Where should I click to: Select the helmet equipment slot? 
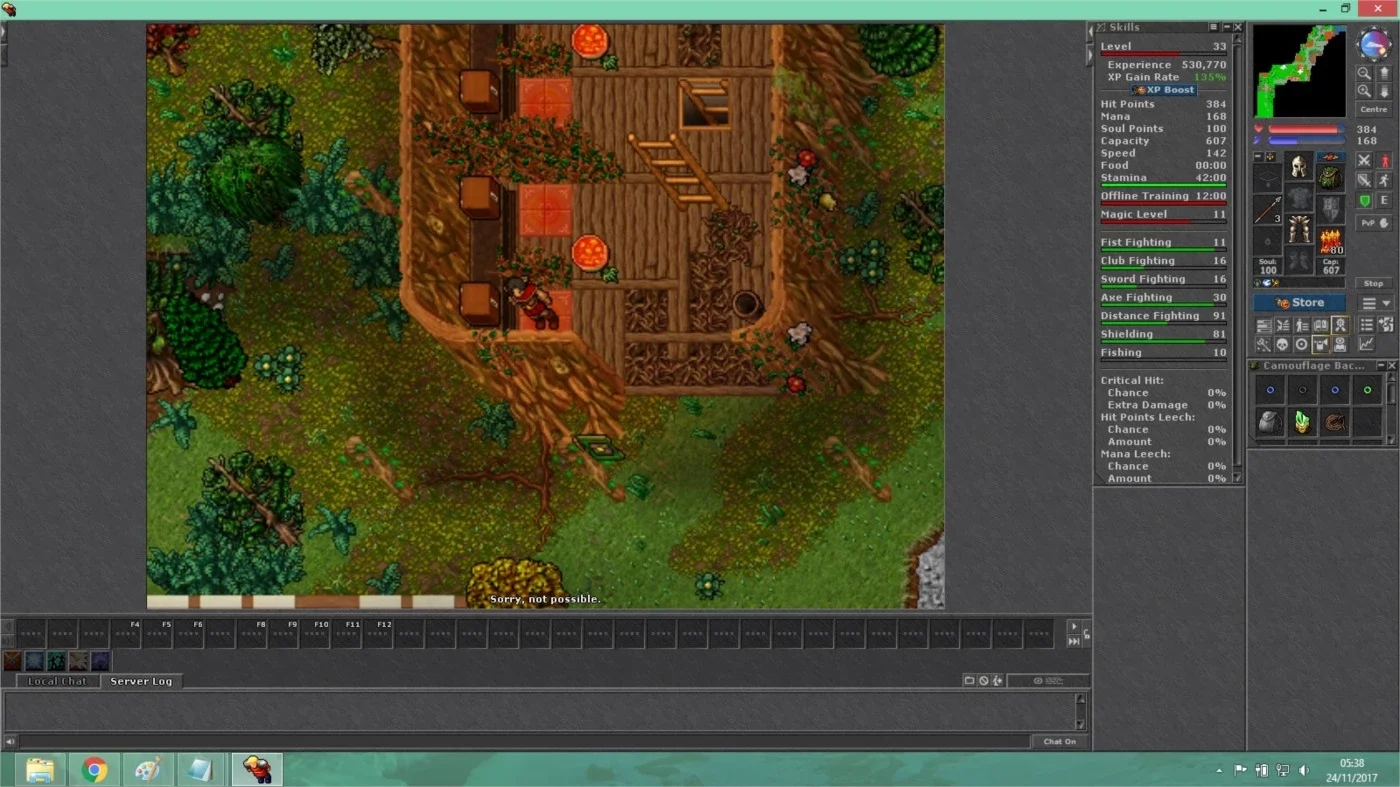tap(1299, 166)
